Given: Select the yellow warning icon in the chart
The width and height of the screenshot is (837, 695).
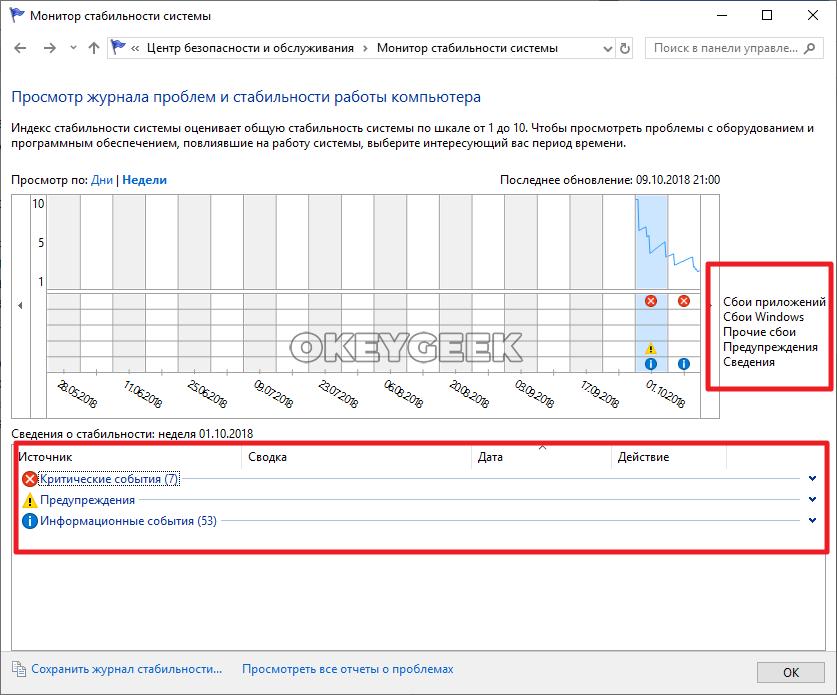Looking at the screenshot, I should pos(651,348).
